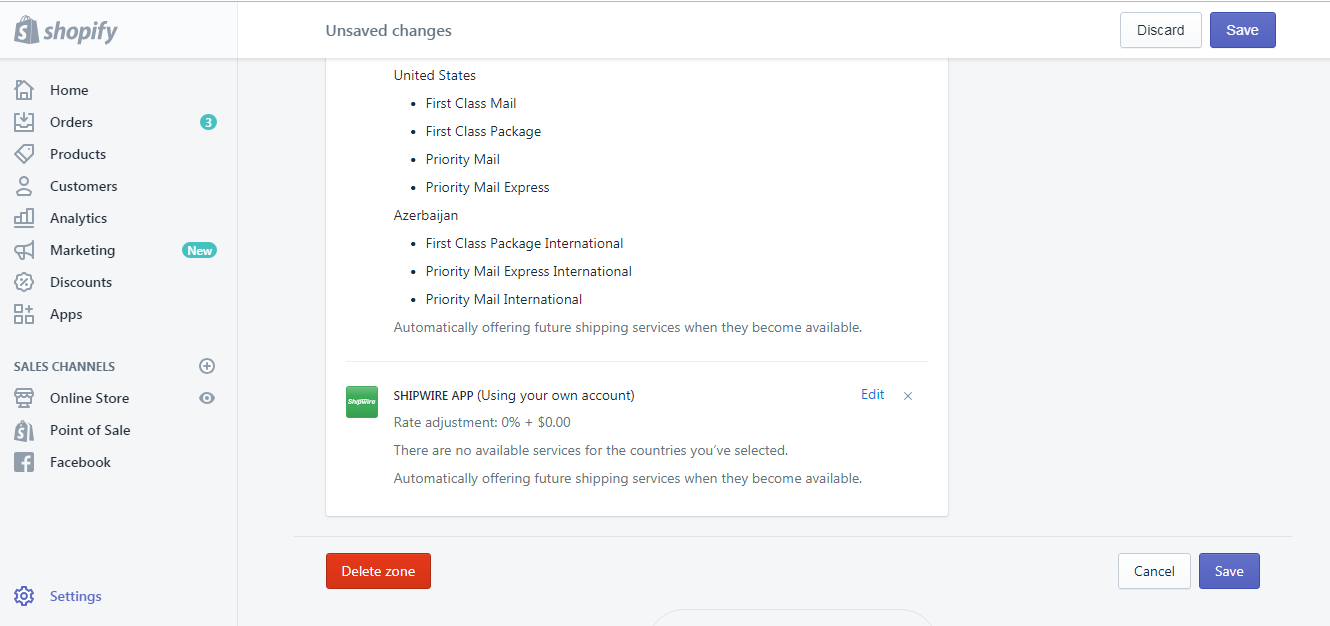
Task: Open Online Store channel
Action: (x=89, y=398)
